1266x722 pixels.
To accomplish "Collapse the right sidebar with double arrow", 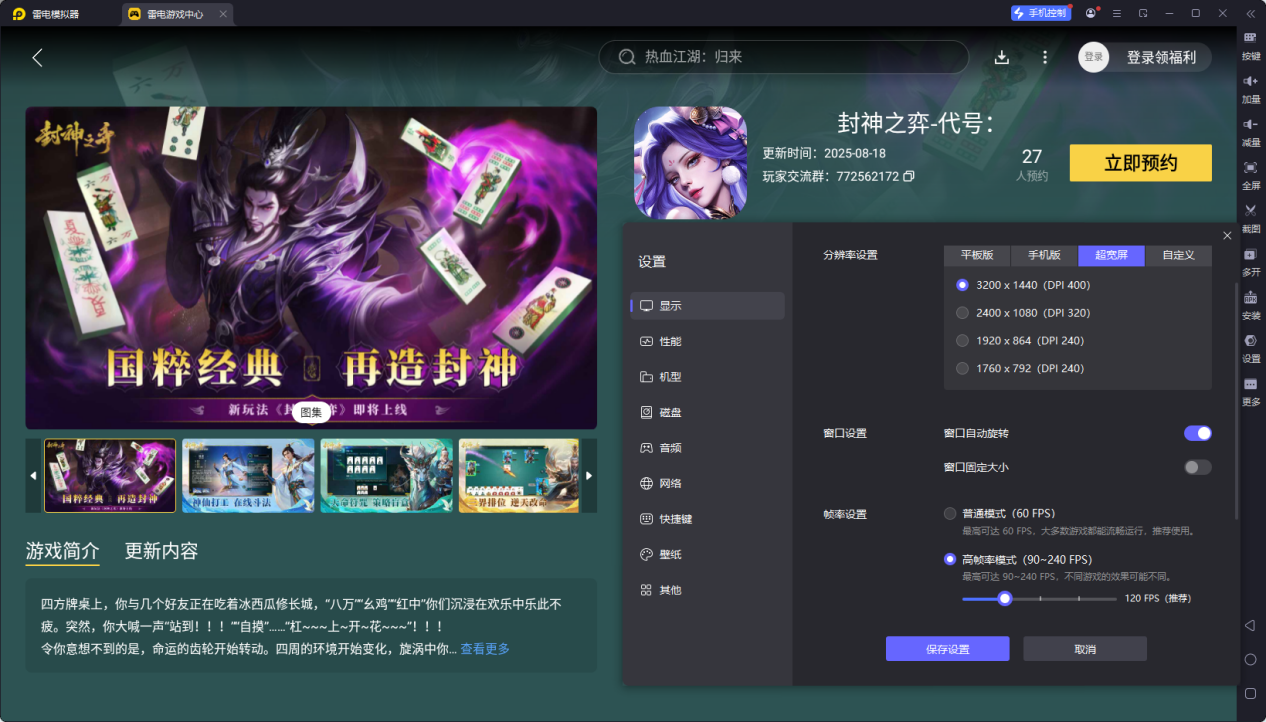I will (x=1250, y=13).
